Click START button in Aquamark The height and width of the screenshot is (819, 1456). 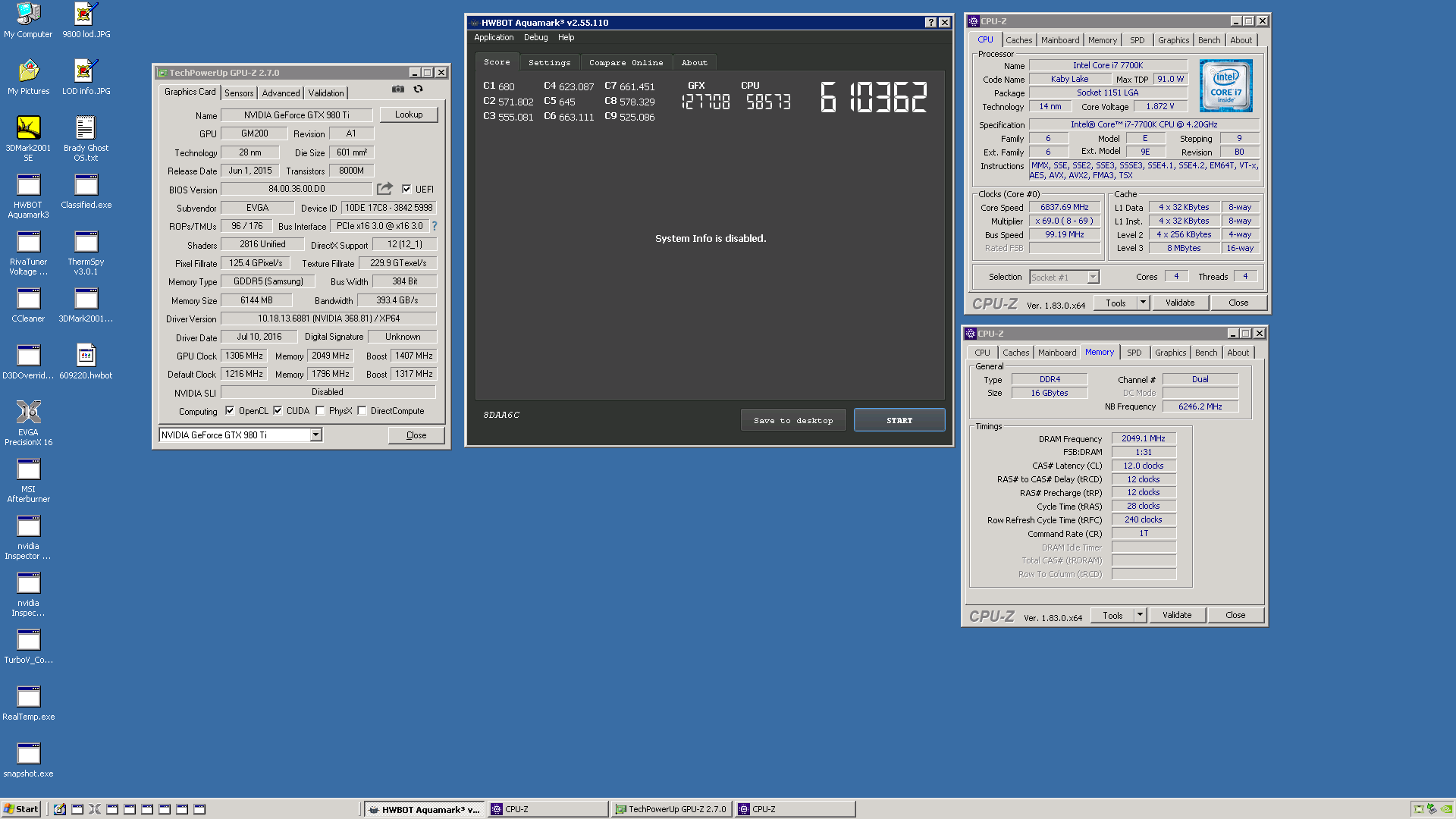point(899,420)
